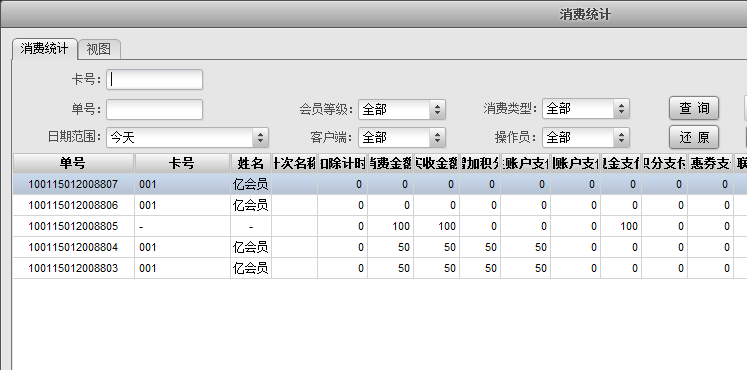Click the 查询 button
This screenshot has width=747, height=370.
[694, 109]
